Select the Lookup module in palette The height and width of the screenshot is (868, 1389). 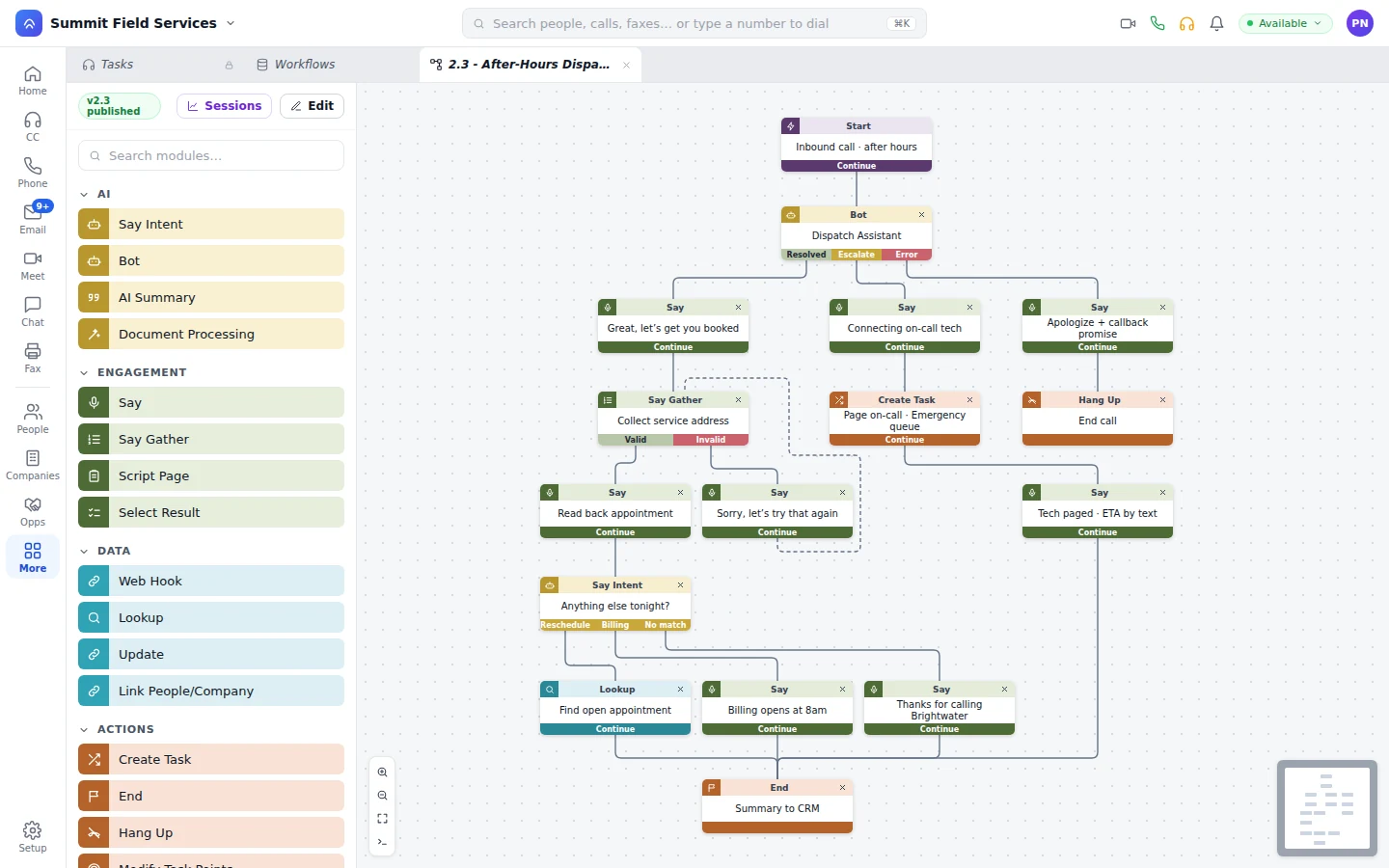(211, 617)
